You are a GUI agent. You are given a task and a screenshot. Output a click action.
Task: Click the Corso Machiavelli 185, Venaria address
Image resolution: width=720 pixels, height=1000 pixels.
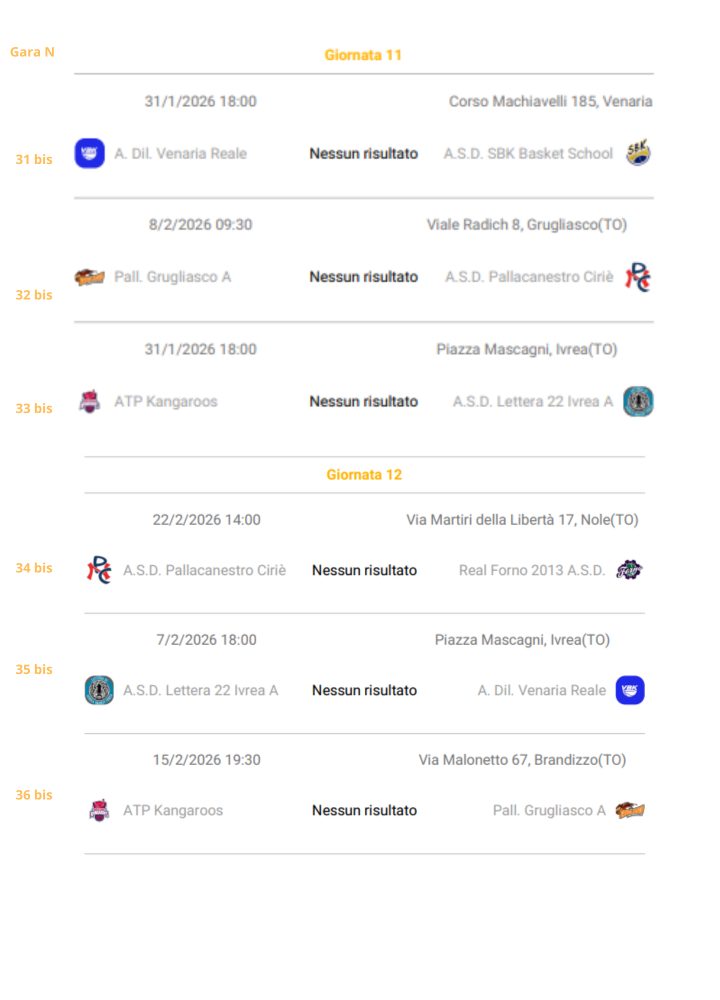click(550, 101)
